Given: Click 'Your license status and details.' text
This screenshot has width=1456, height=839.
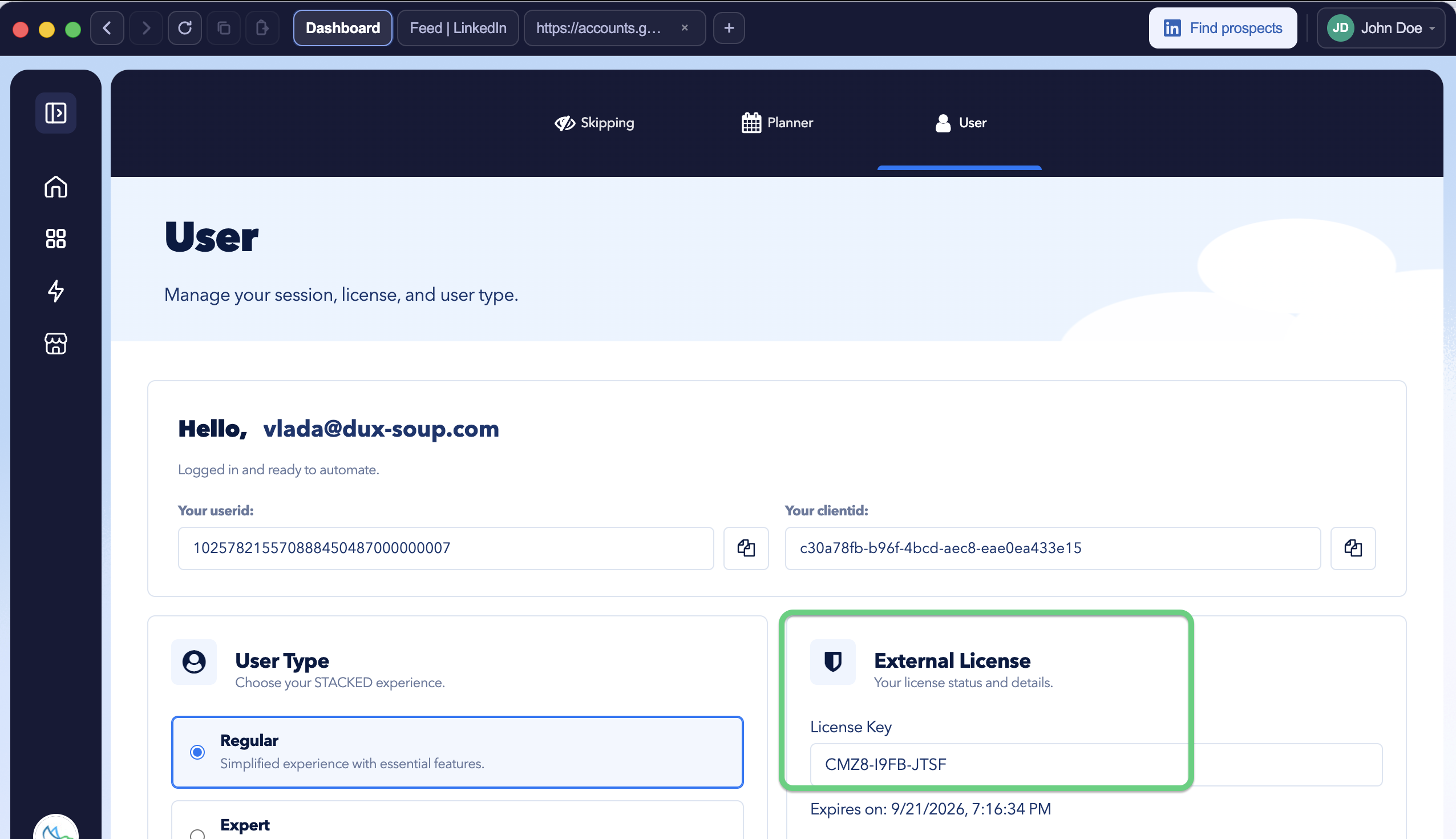Looking at the screenshot, I should (963, 682).
